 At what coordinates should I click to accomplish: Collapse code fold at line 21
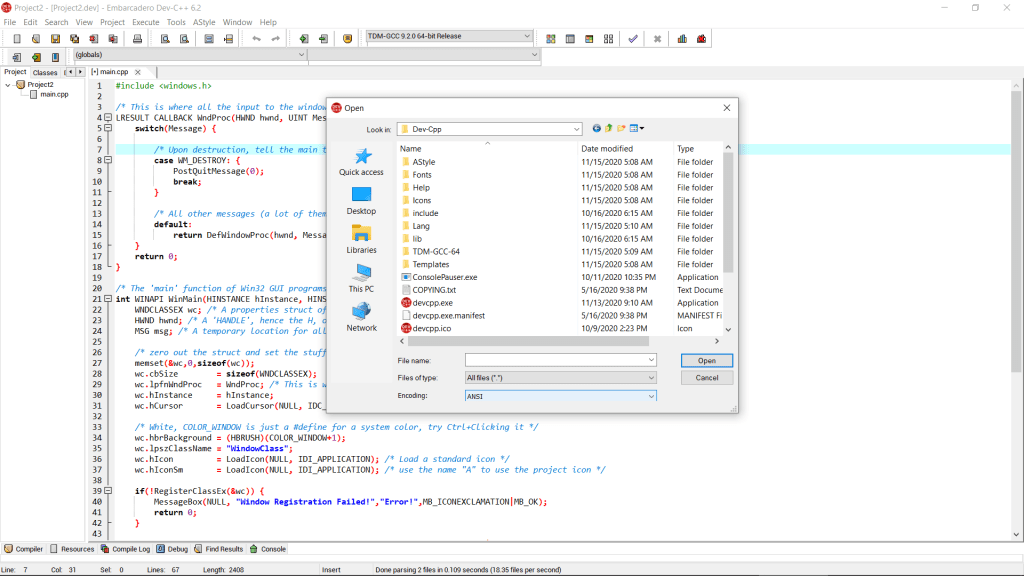[x=108, y=299]
